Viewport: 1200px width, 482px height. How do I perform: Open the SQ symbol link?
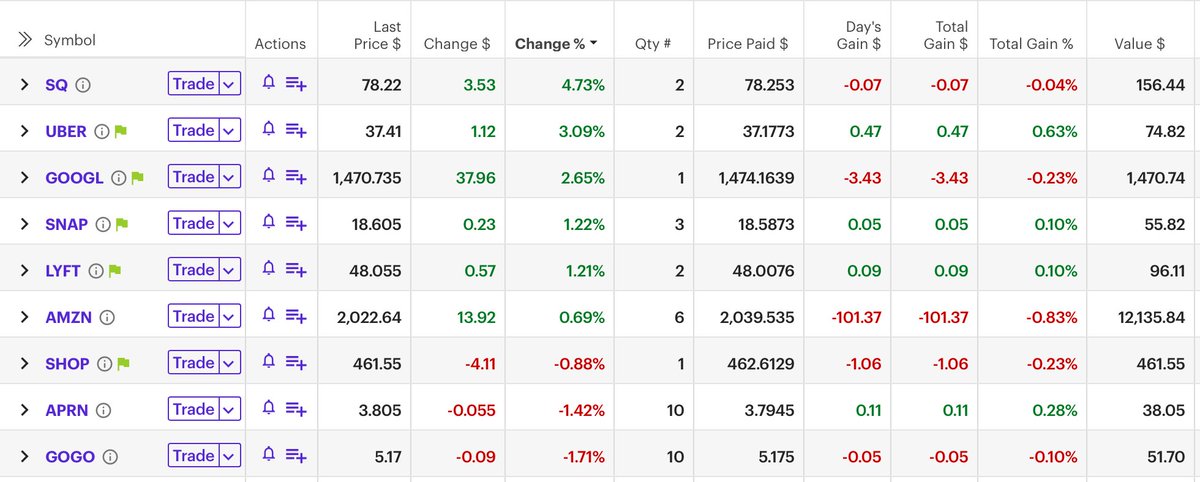(57, 86)
